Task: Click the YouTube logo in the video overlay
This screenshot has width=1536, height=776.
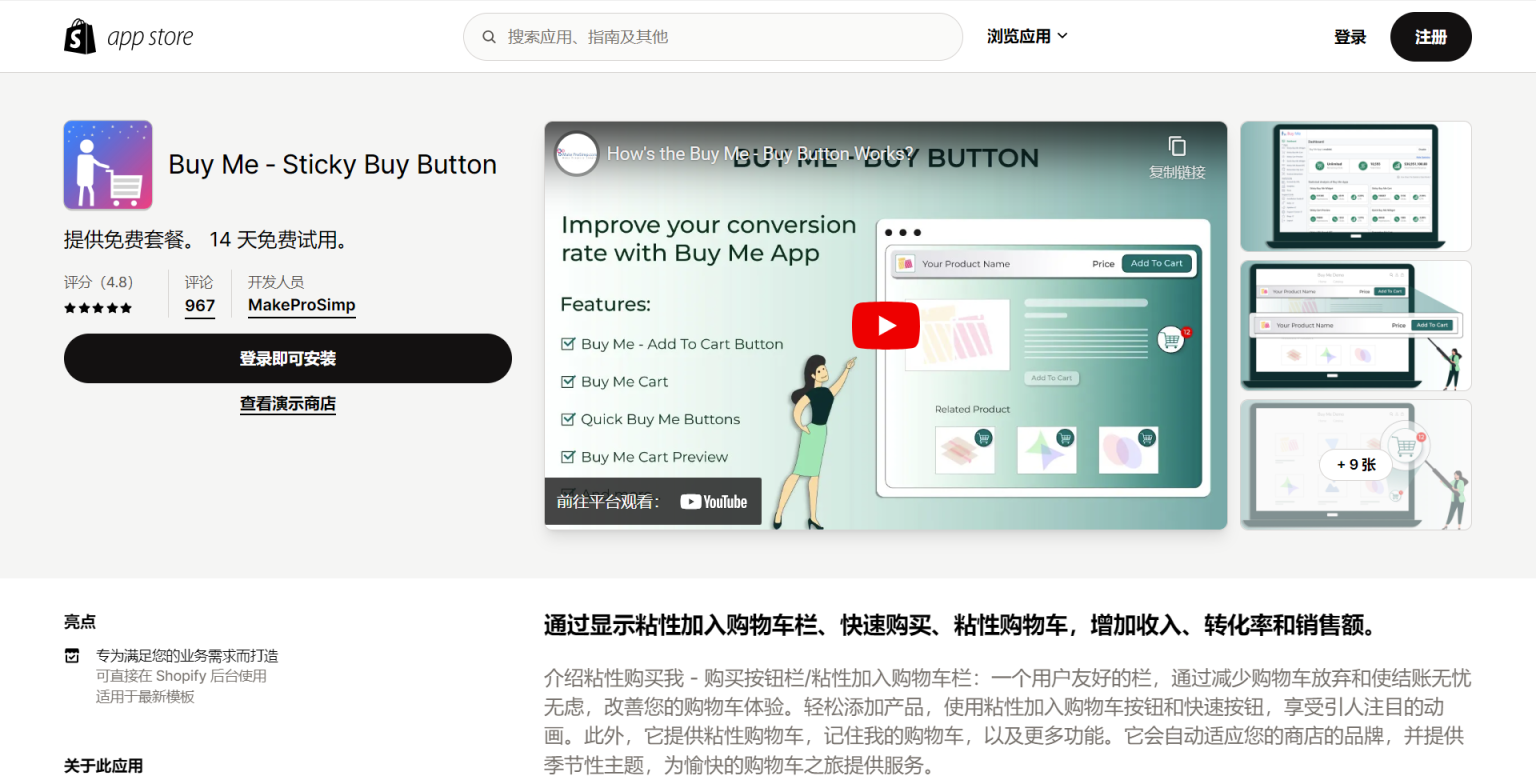Action: (713, 501)
